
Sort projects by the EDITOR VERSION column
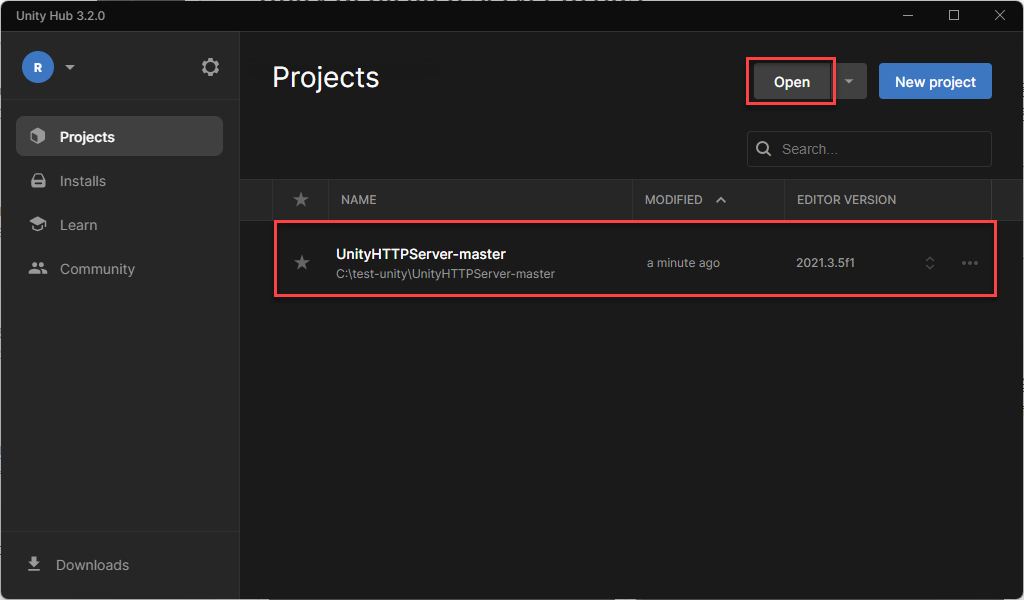coord(846,200)
